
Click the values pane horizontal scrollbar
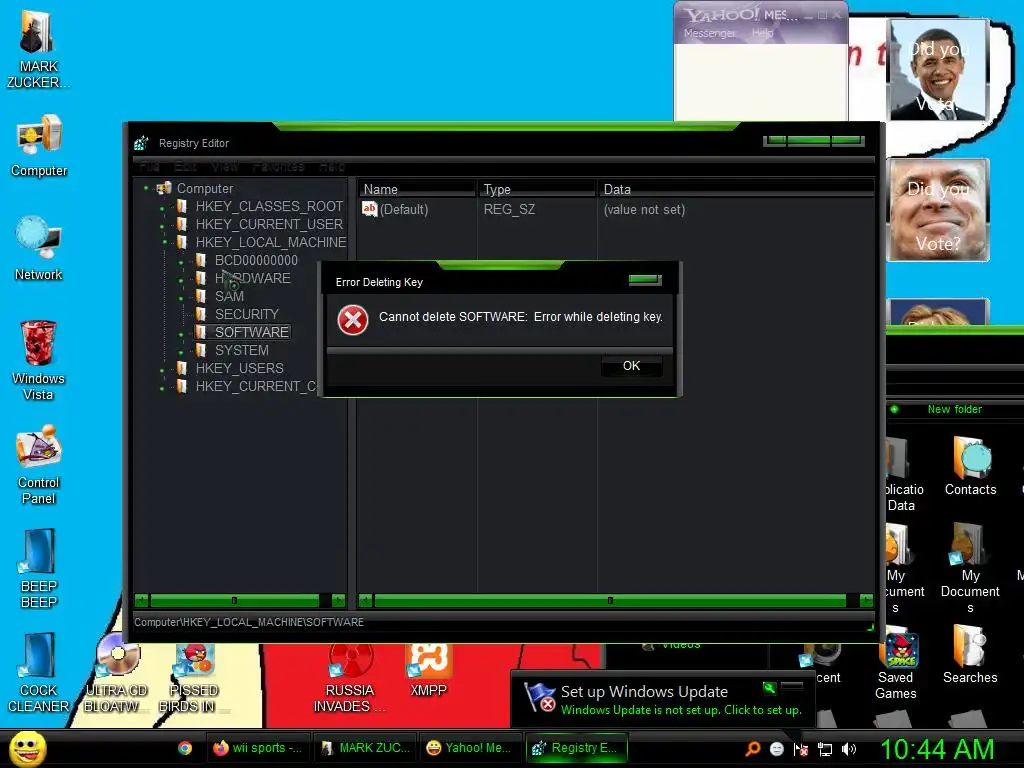click(616, 600)
